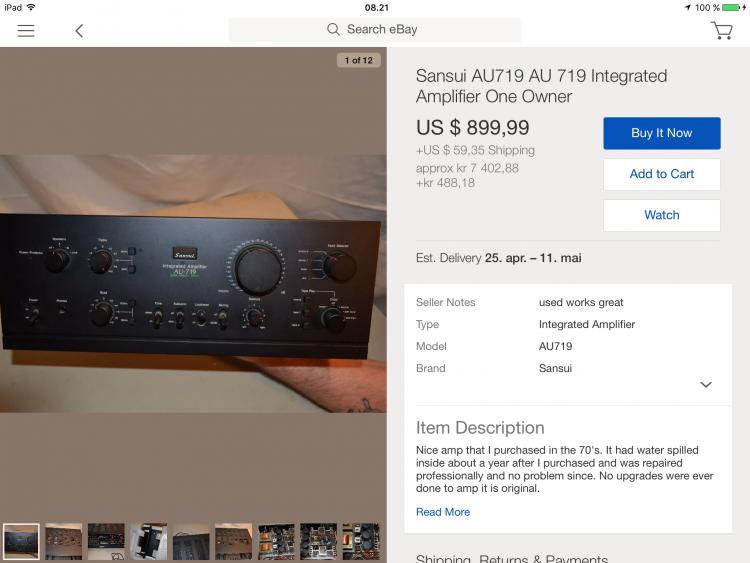Select the sixth photo thumbnail
Screen dimensions: 750x563
pyautogui.click(x=234, y=541)
